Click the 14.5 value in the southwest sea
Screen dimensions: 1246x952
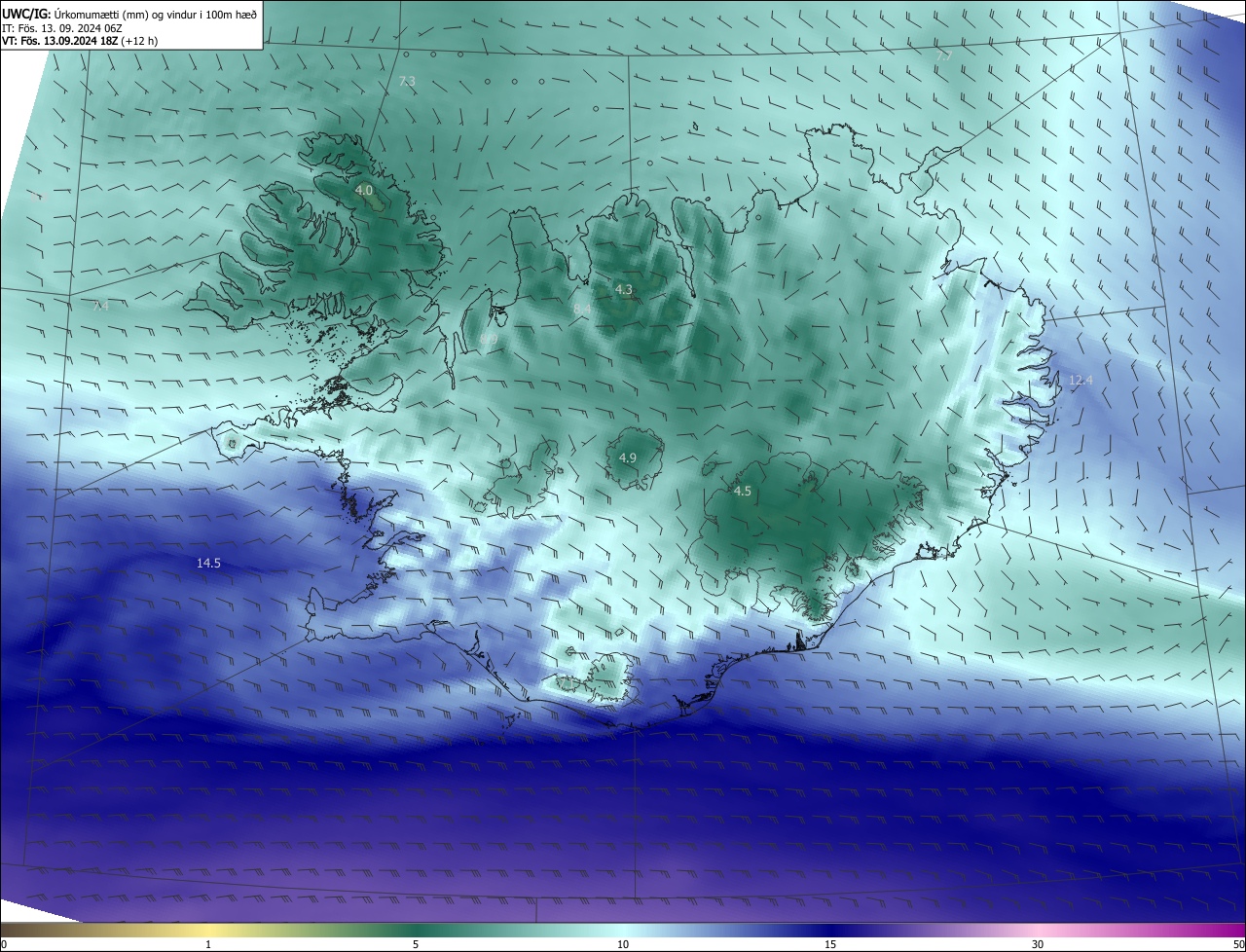coord(208,564)
